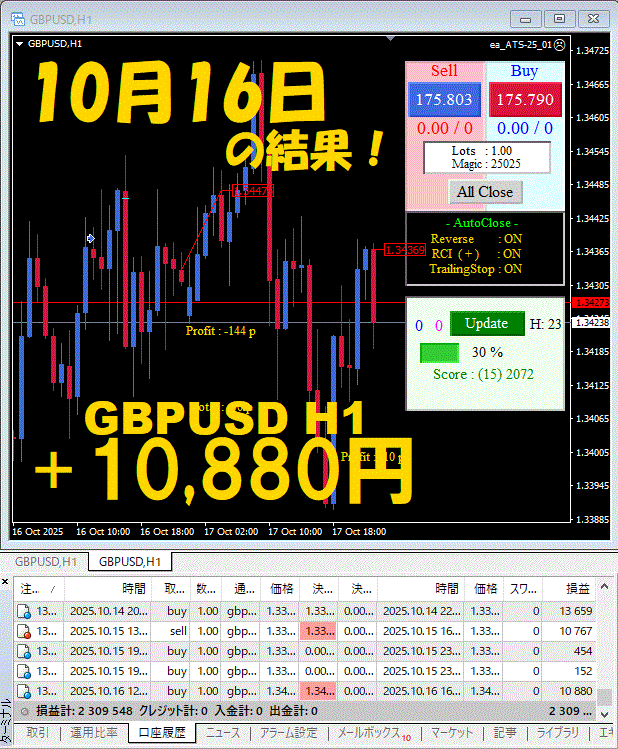Open the chart symbol dropdown triangle next to GBPUSD,H1
618x749 pixels.
[x=20, y=44]
